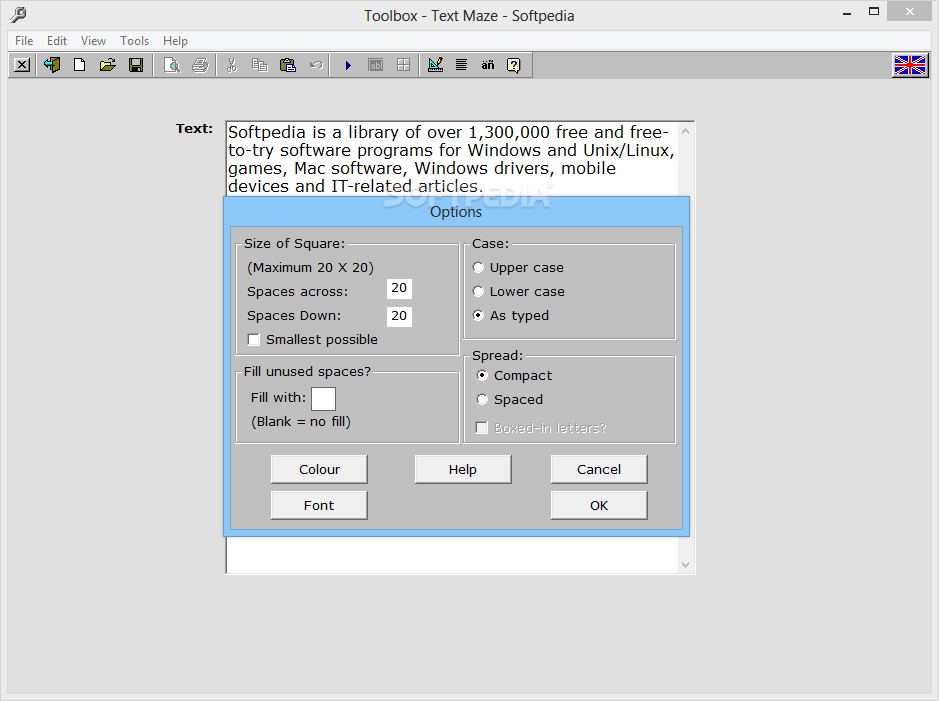Confirm Options with OK
939x701 pixels.
tap(599, 505)
